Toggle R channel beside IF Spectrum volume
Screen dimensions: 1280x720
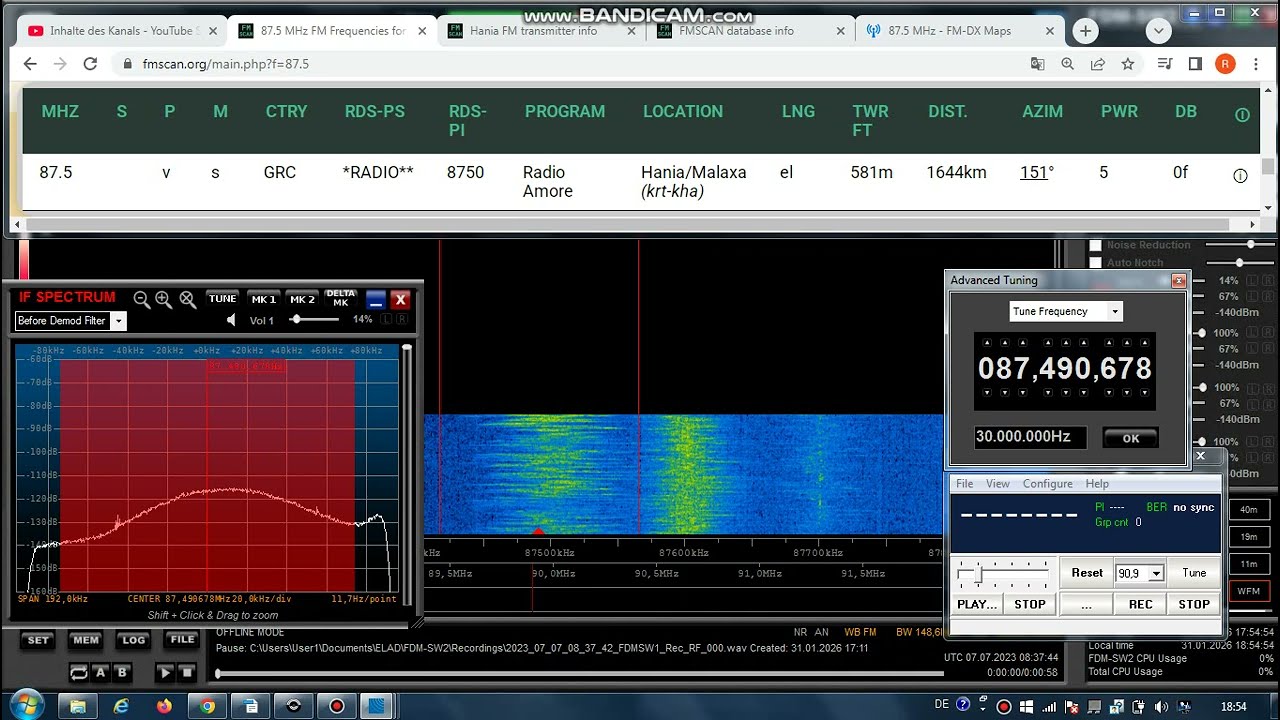click(x=402, y=320)
